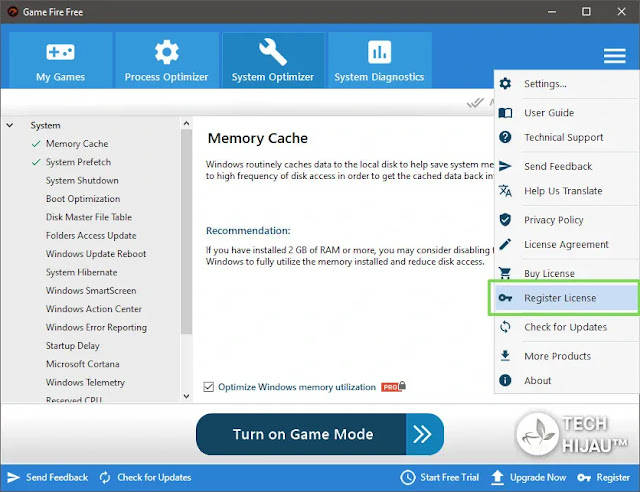
Task: Click the Help Us Translate language icon
Action: point(505,191)
